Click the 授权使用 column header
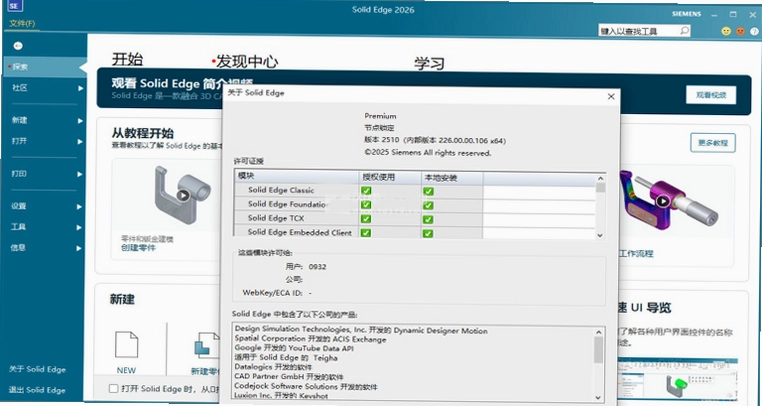This screenshot has height=406, width=762. point(390,177)
